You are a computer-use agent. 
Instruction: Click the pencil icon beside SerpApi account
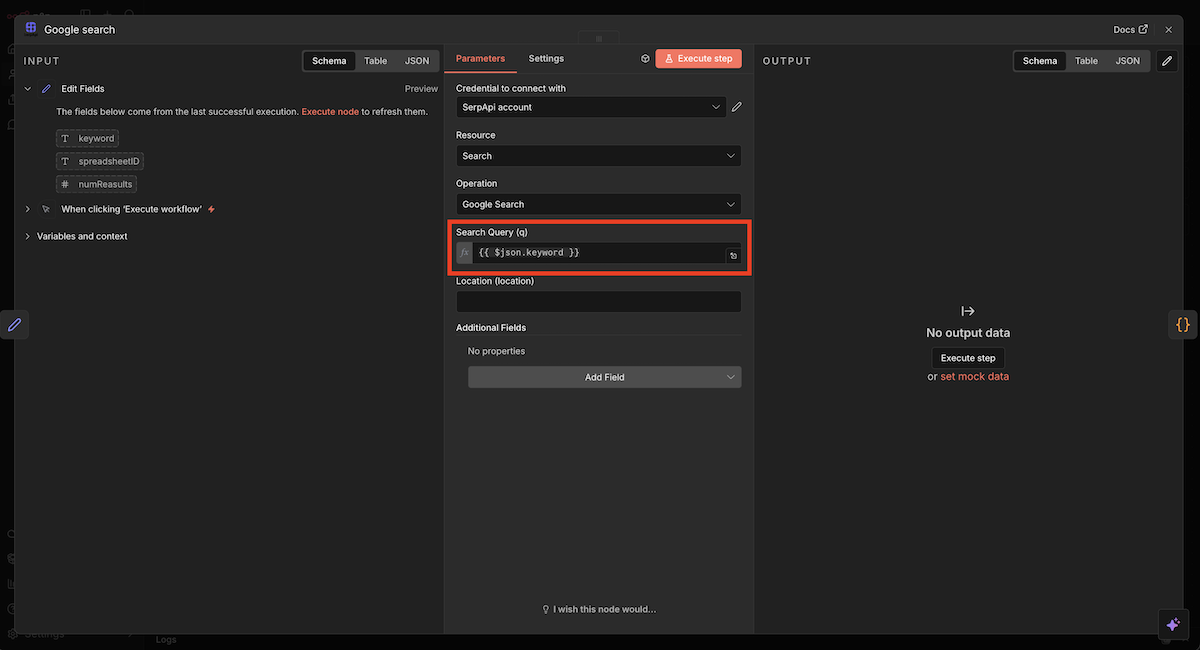tap(737, 107)
